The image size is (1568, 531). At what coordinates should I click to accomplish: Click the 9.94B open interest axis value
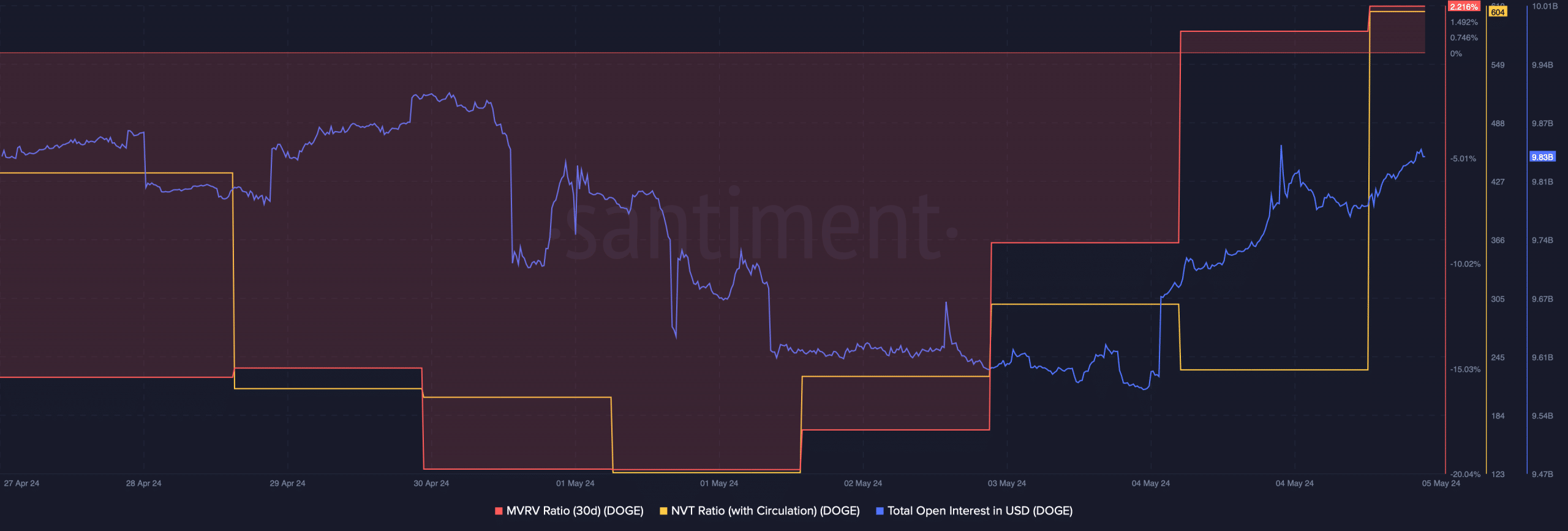coord(1542,65)
